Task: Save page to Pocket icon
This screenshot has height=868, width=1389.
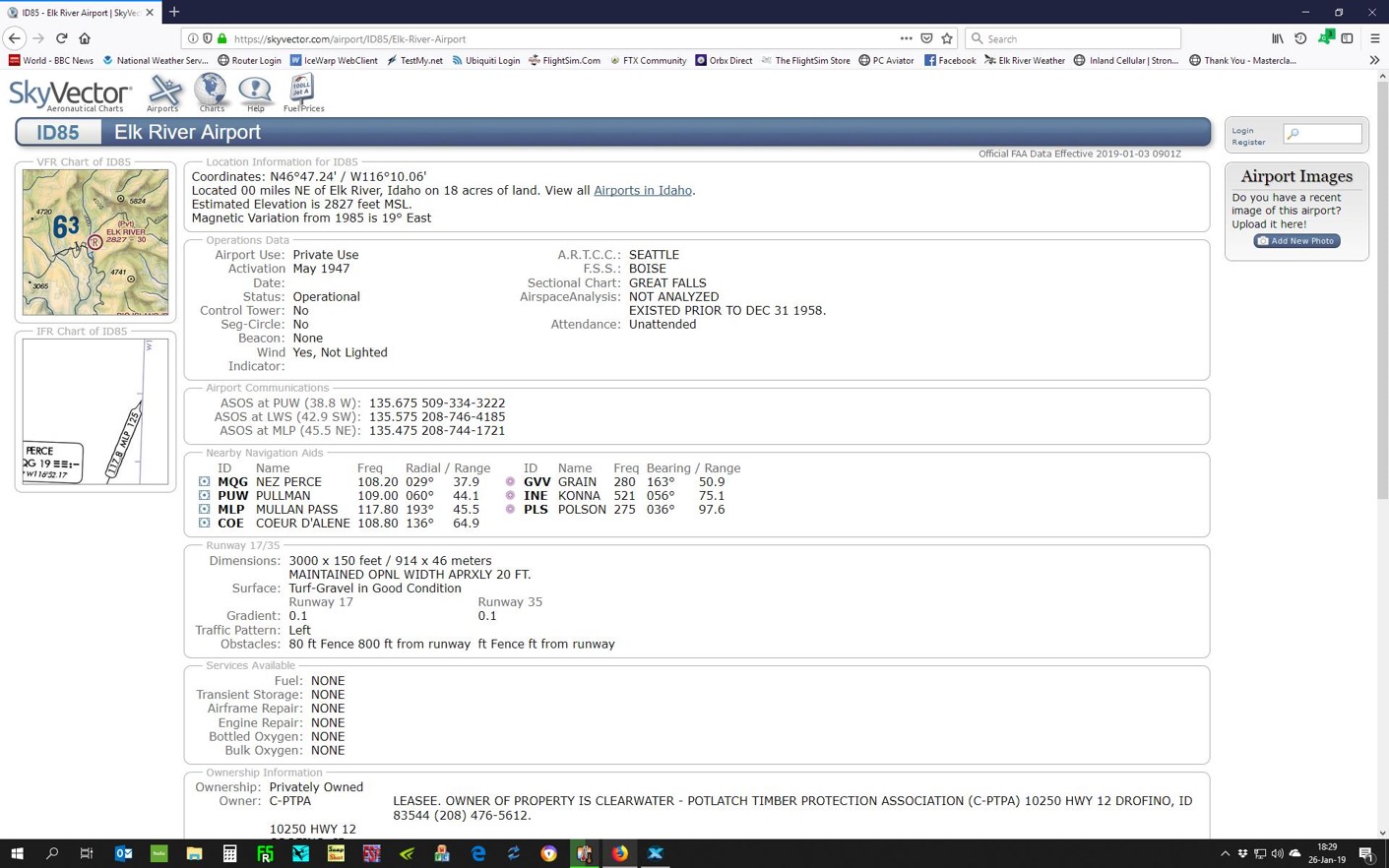Action: pyautogui.click(x=926, y=38)
